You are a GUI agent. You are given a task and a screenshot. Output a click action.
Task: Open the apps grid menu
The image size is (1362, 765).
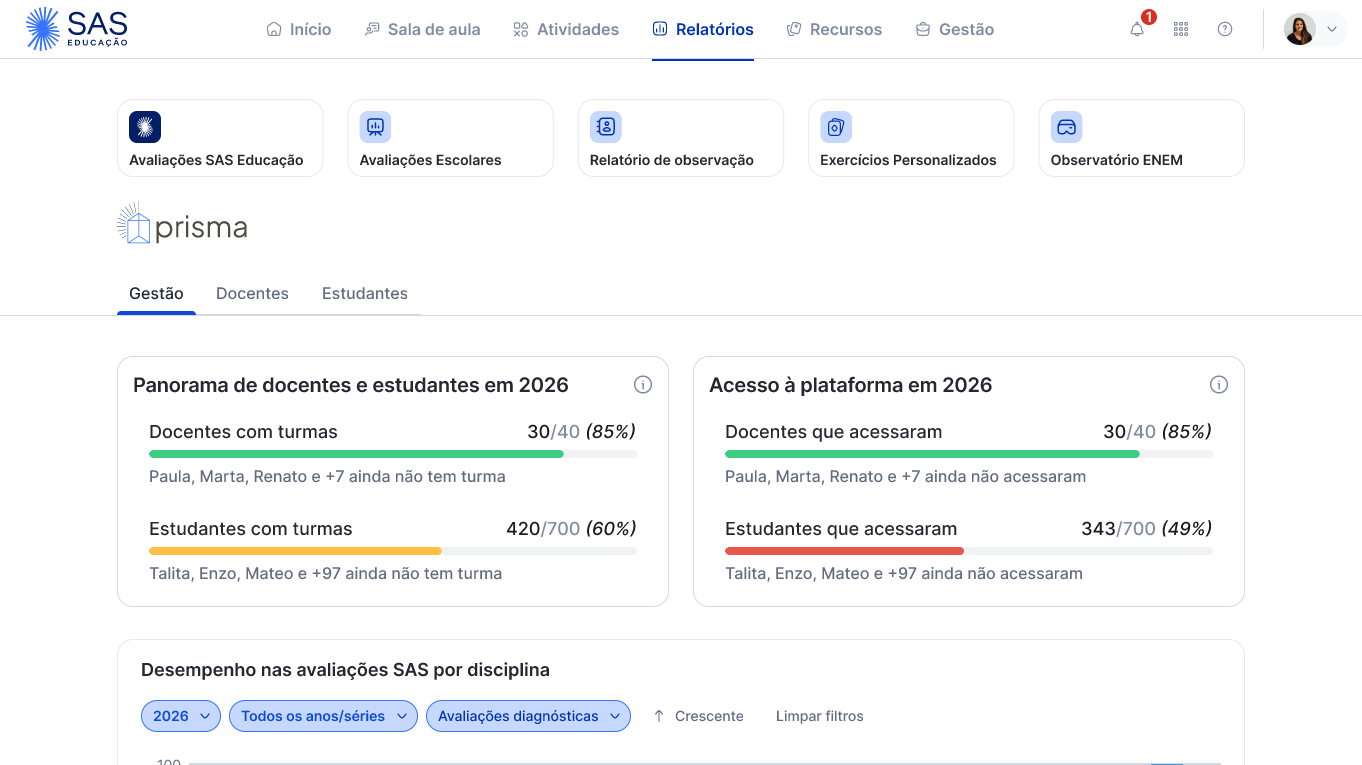coord(1181,29)
